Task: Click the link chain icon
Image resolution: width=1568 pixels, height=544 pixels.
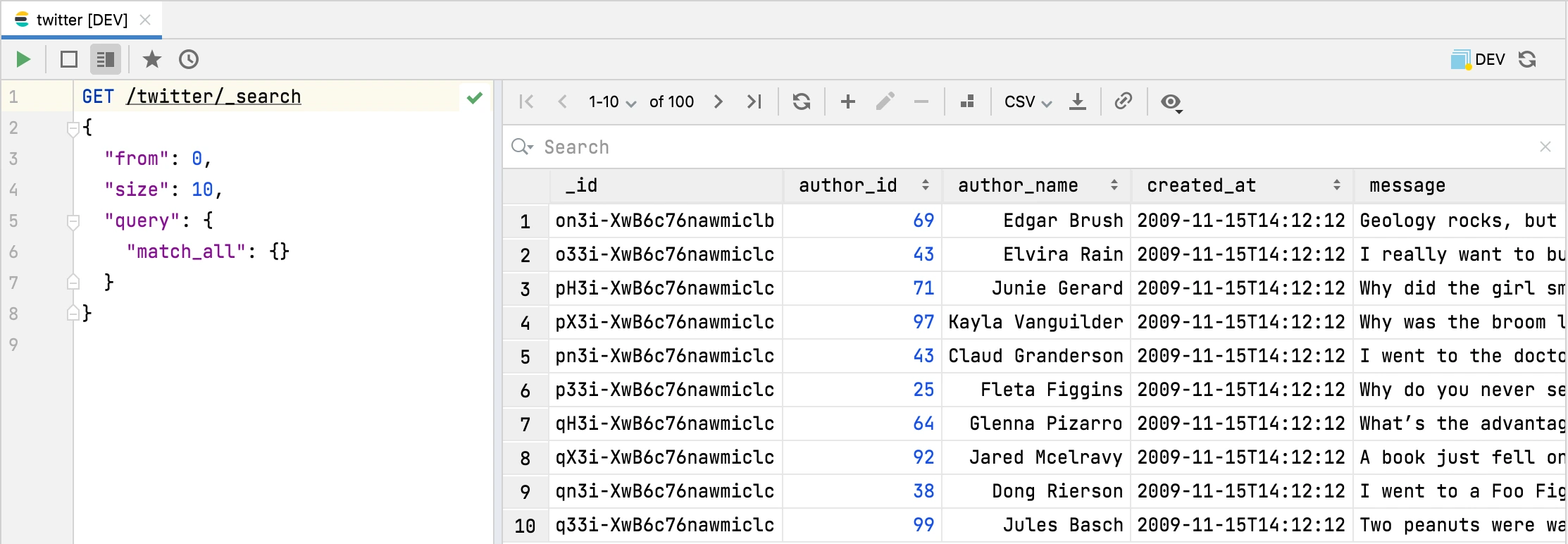Action: tap(1124, 101)
